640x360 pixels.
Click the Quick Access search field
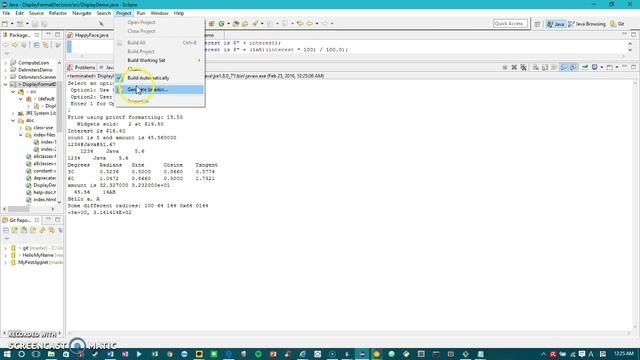coord(510,24)
